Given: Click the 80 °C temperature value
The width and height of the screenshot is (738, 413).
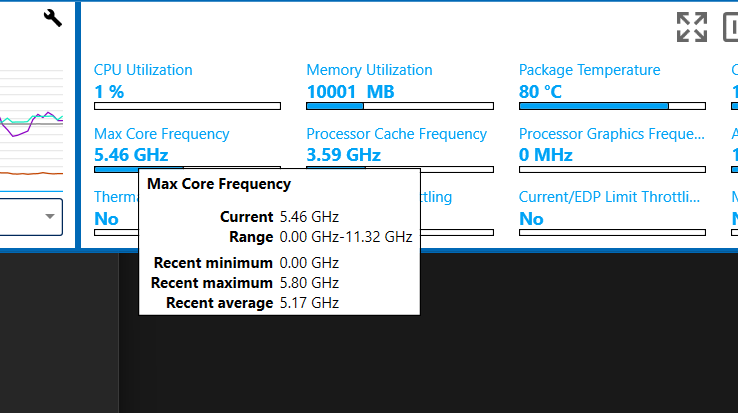Looking at the screenshot, I should (540, 92).
